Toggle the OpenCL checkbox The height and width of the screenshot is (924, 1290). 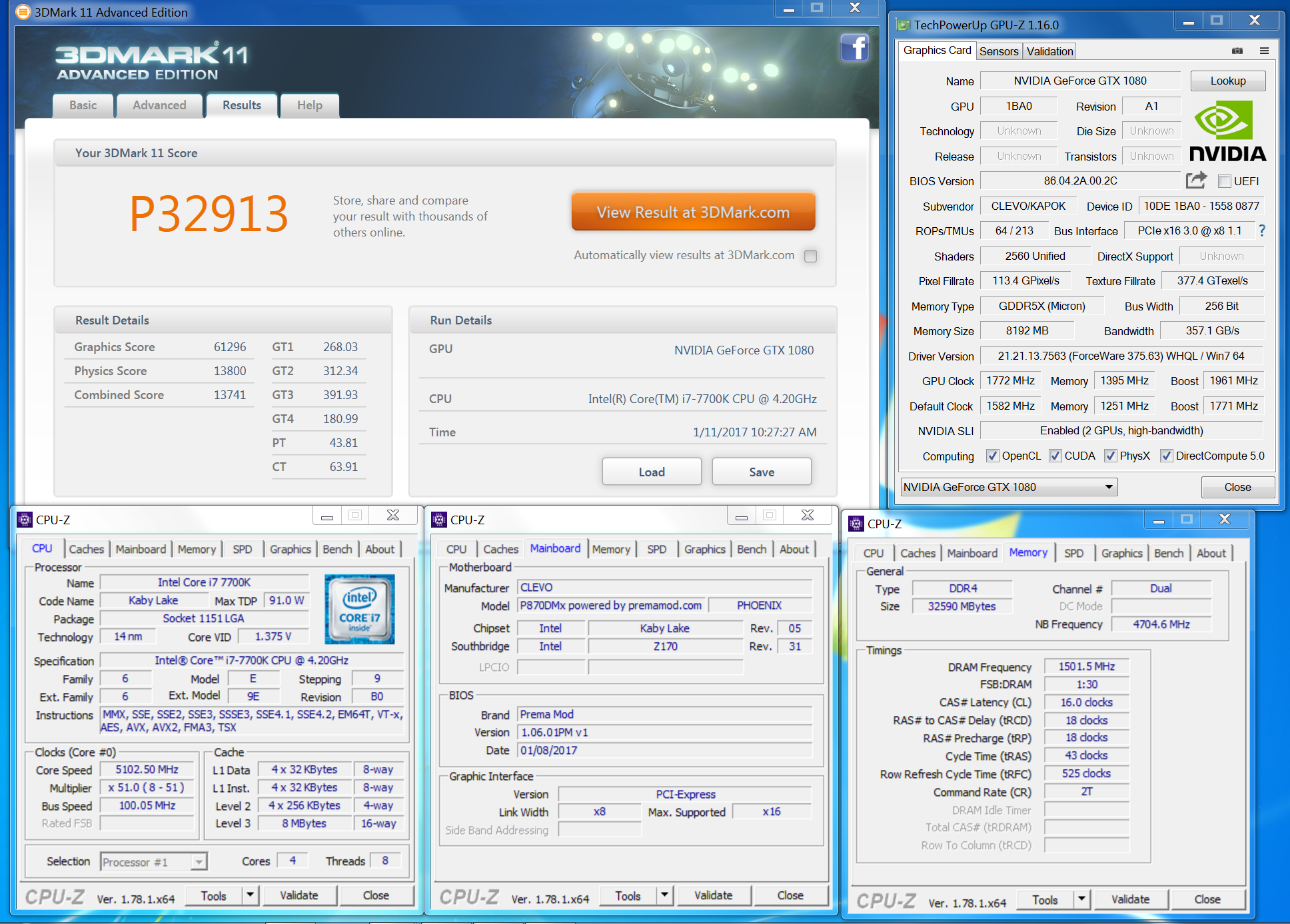pos(993,456)
